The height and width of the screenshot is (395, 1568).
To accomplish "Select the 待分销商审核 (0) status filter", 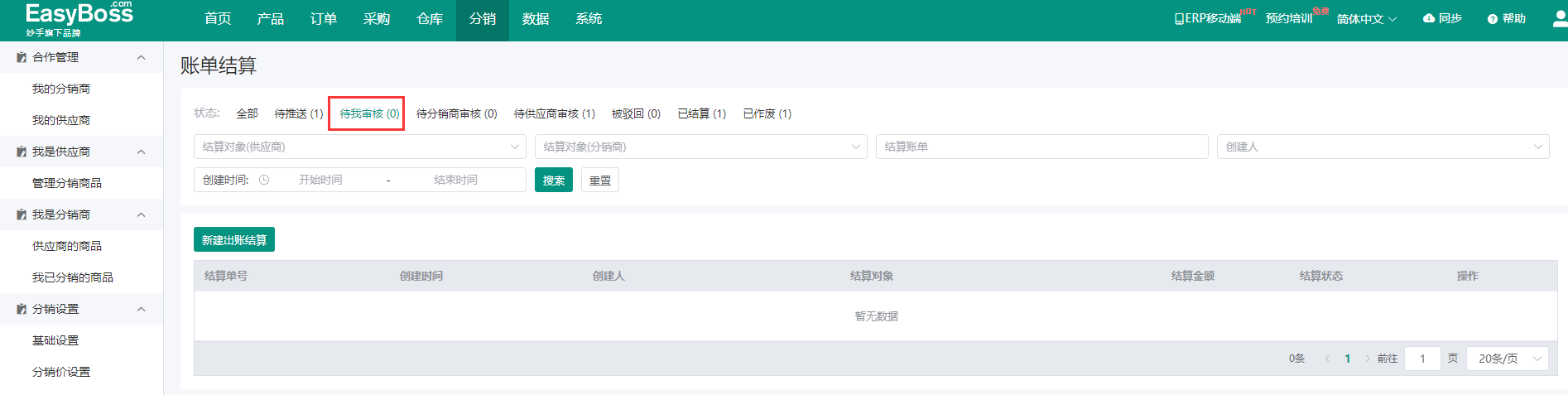I will click(456, 113).
